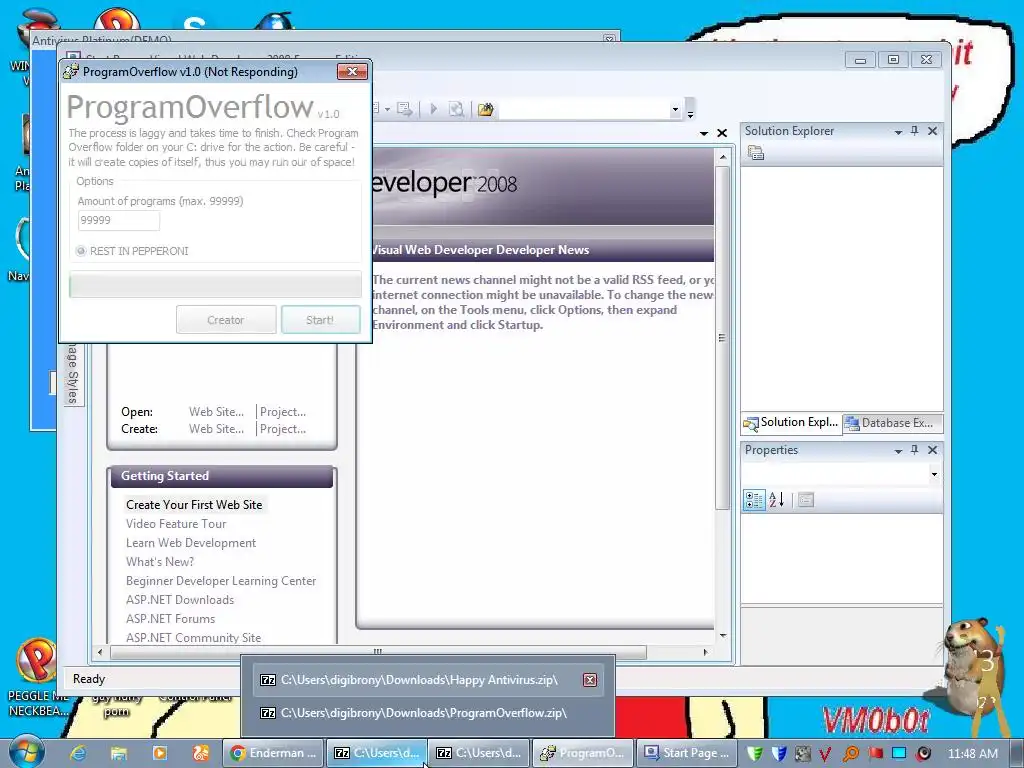Open What's New? link
The height and width of the screenshot is (768, 1024).
(x=159, y=561)
